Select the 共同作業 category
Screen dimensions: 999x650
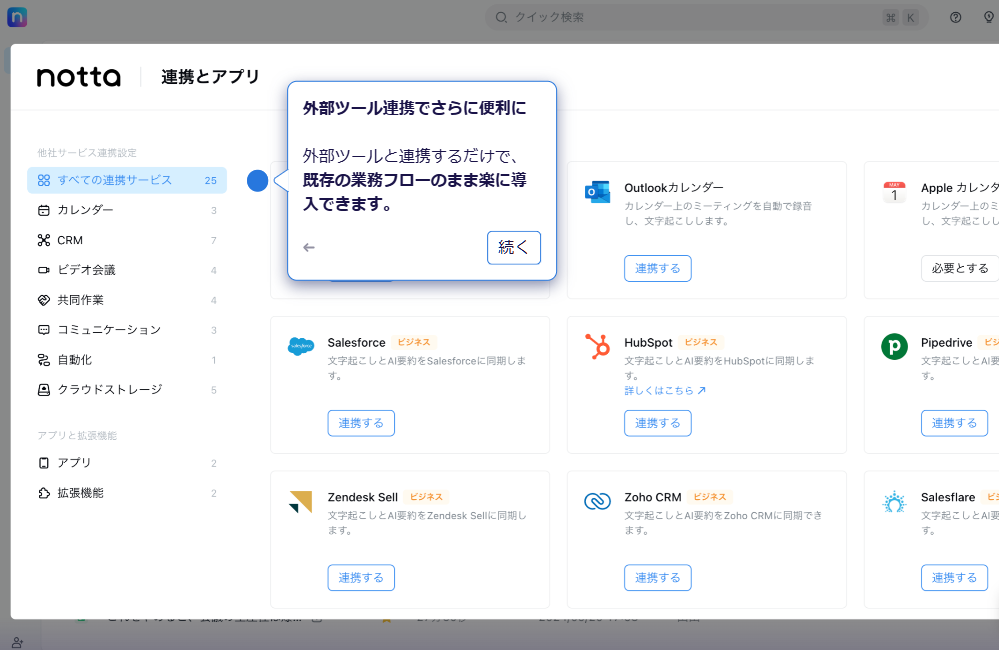[x=127, y=300]
